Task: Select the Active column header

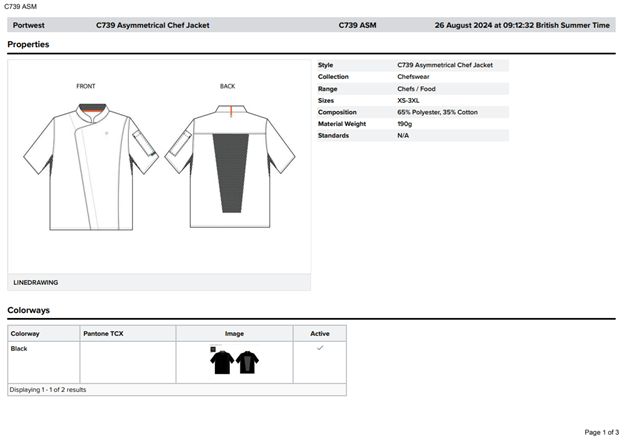Action: click(x=319, y=333)
